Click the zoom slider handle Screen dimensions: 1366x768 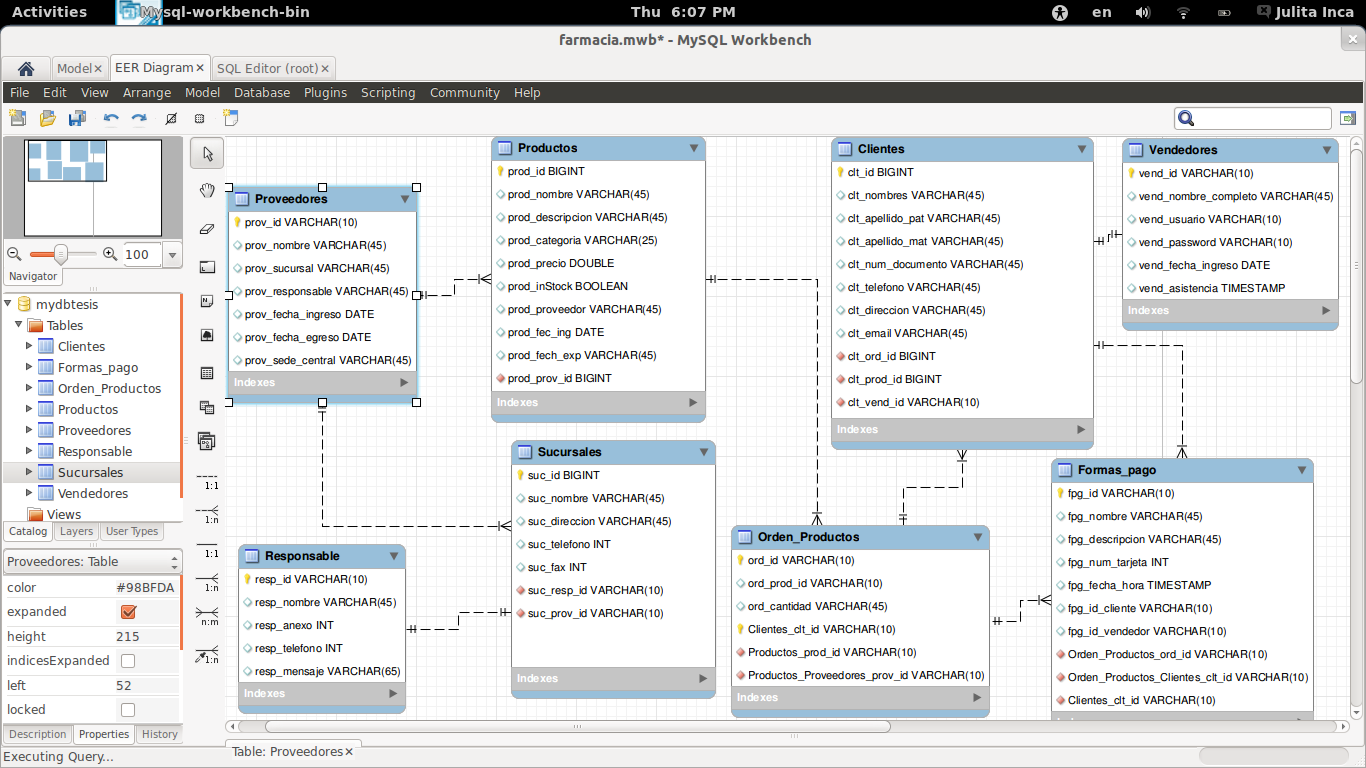pyautogui.click(x=61, y=254)
